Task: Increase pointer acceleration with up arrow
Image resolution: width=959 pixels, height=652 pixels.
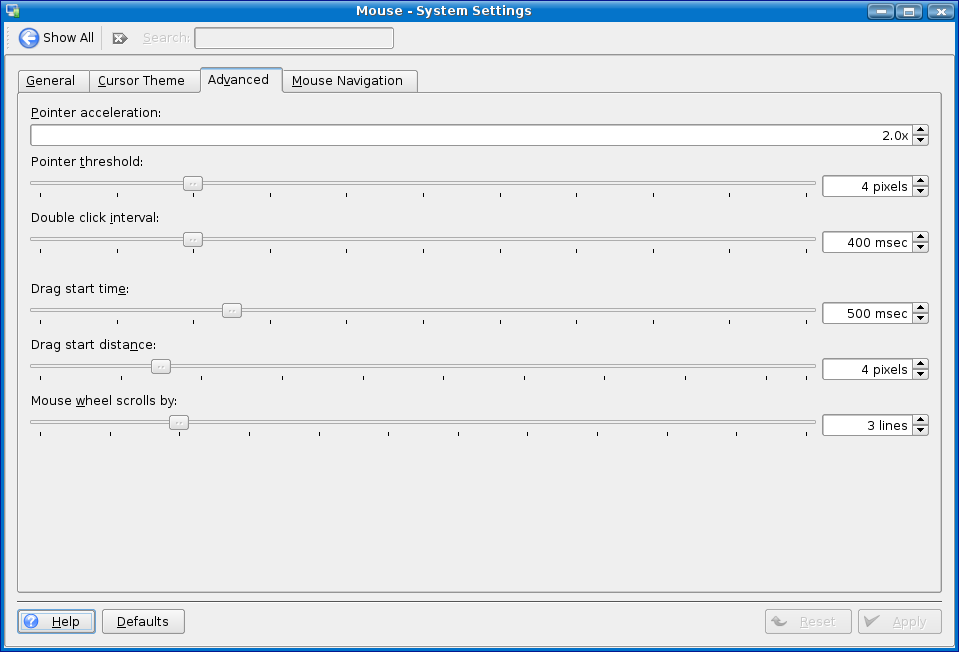Action: tap(920, 130)
